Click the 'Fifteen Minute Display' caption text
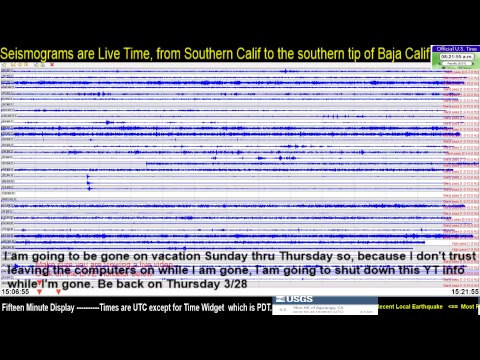The image size is (480, 360). point(38,307)
